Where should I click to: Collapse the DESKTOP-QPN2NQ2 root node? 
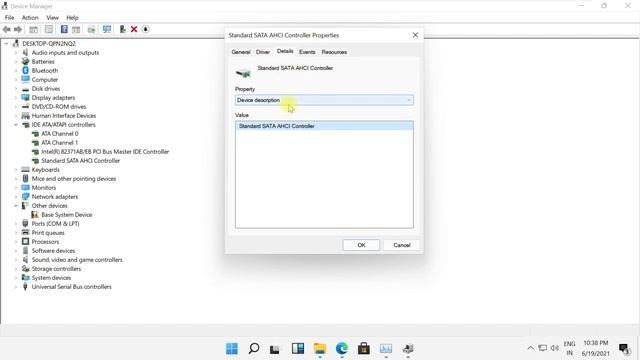coord(7,44)
